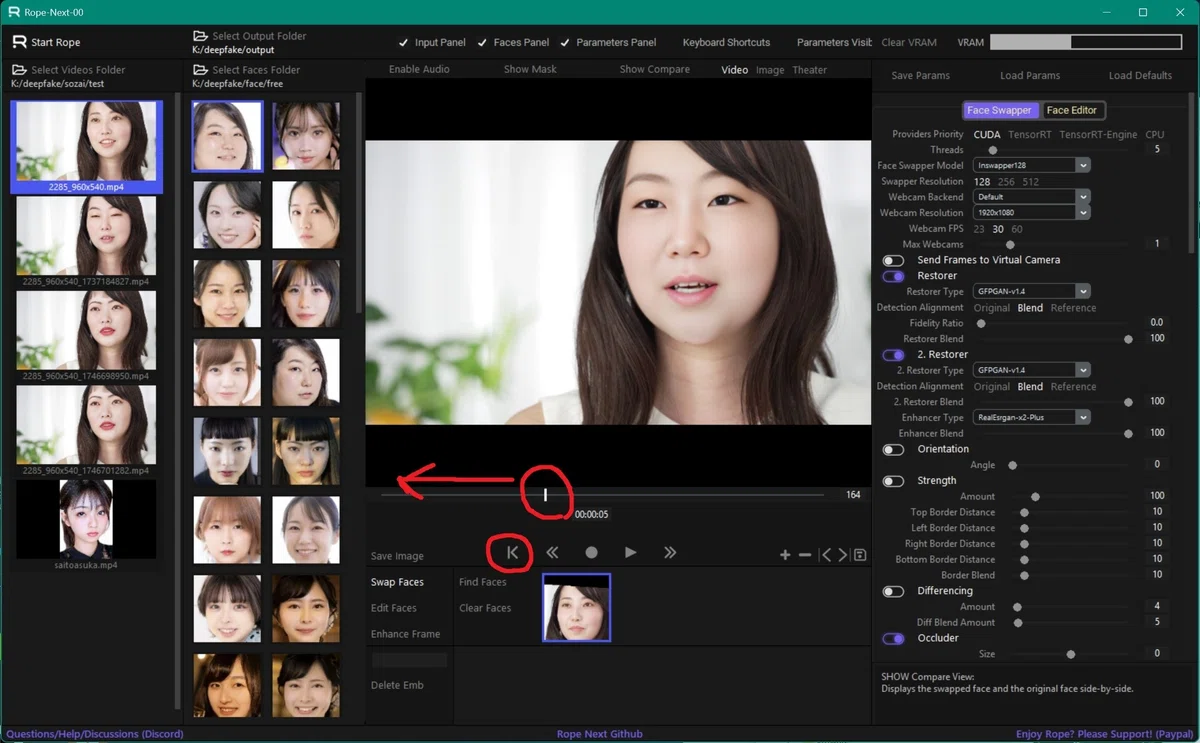Click Save Params
This screenshot has width=1200, height=743.
tap(920, 75)
